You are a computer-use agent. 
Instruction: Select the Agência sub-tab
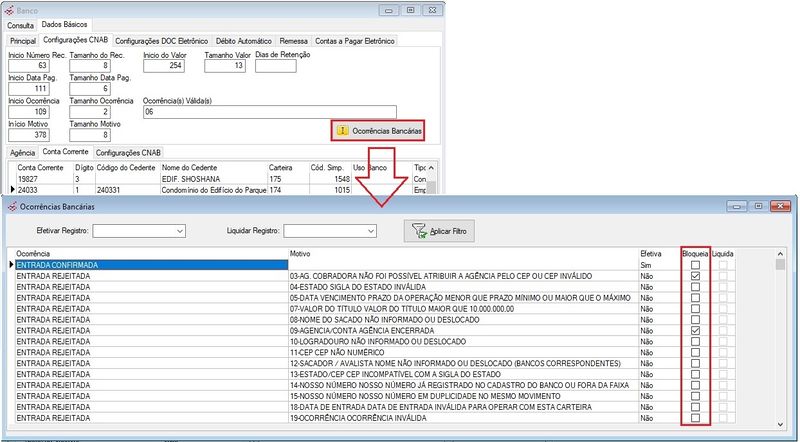coord(22,153)
